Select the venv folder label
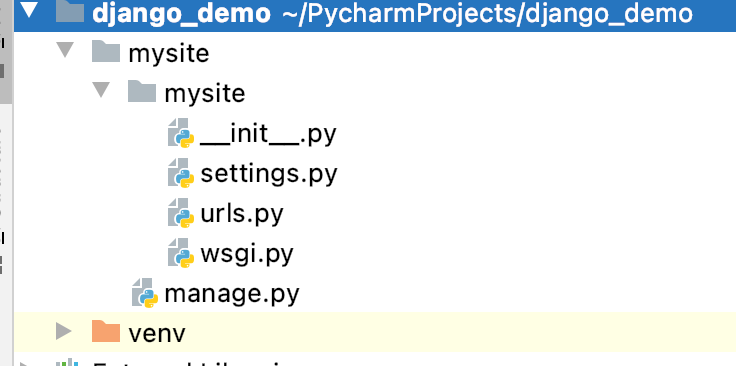This screenshot has width=736, height=366. (x=157, y=334)
